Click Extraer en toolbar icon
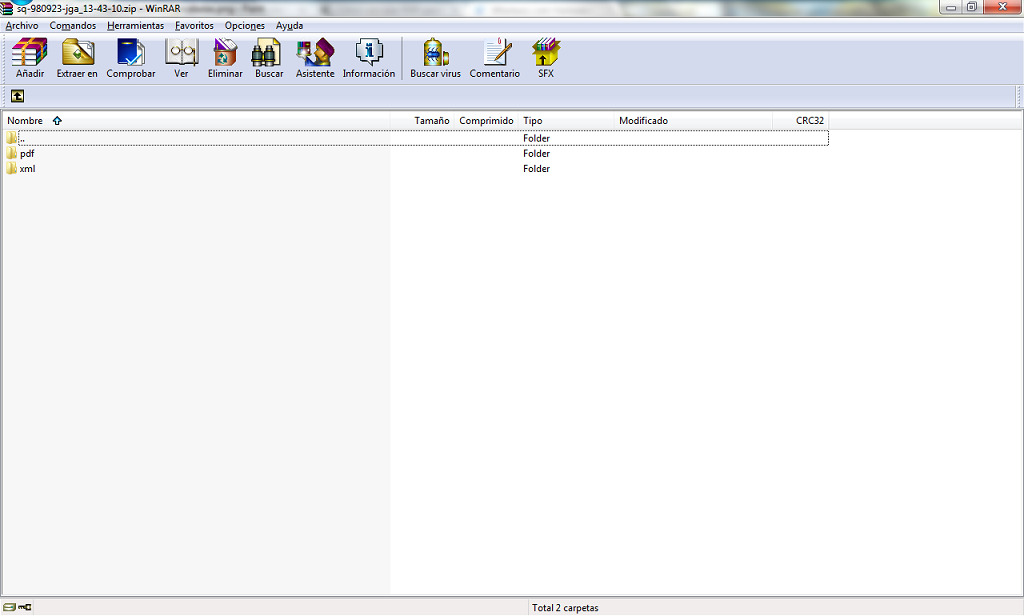Viewport: 1024px width, 616px height. coord(77,58)
